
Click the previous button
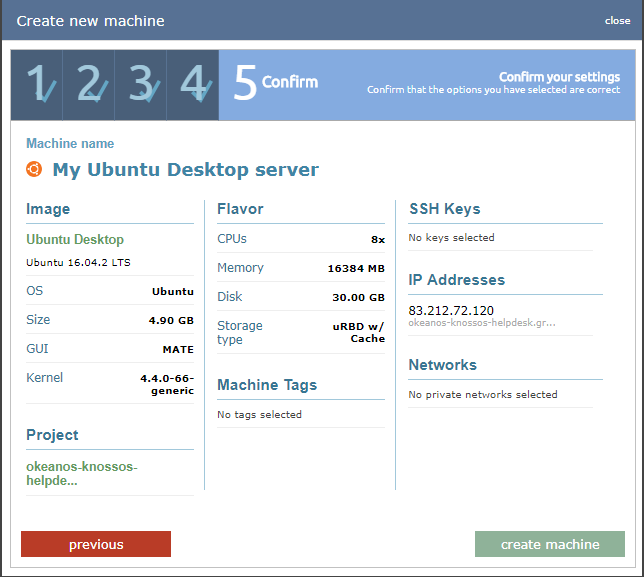tap(96, 544)
